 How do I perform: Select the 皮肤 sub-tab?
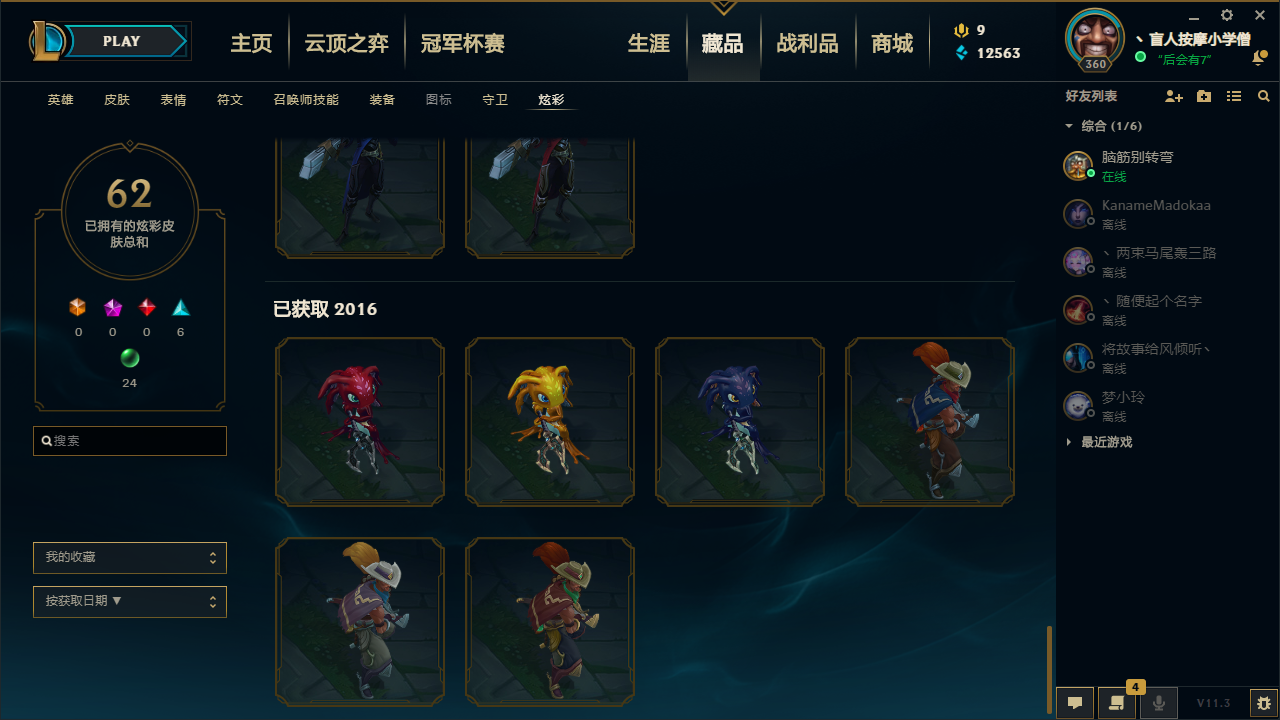pos(117,100)
